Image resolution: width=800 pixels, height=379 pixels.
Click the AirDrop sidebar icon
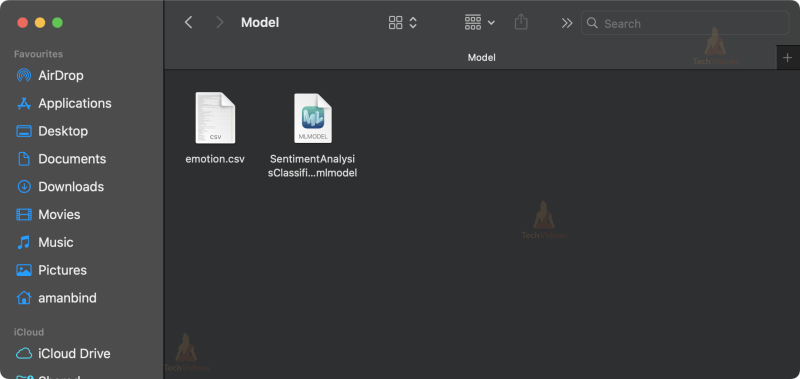pos(23,75)
